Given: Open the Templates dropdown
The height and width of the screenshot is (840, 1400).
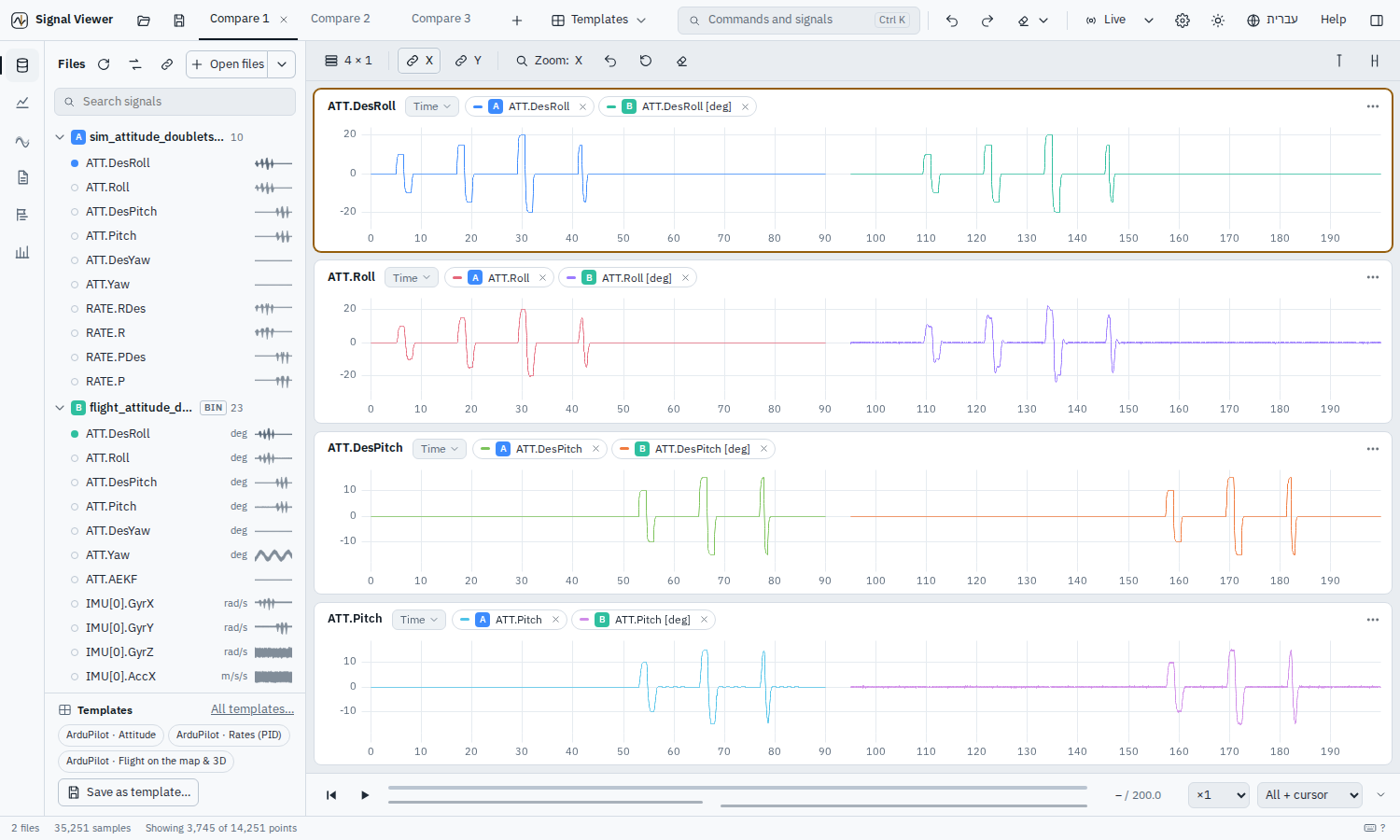Looking at the screenshot, I should click(598, 20).
